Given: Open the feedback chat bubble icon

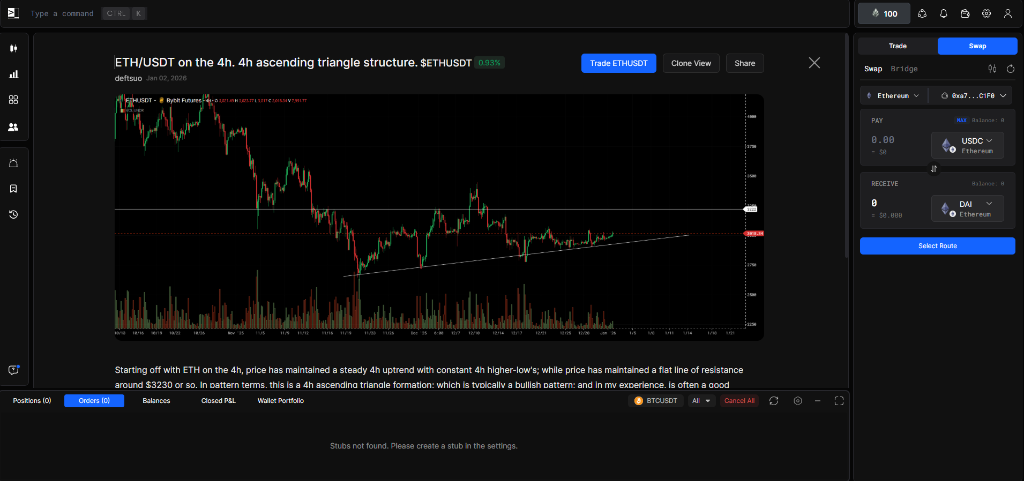Looking at the screenshot, I should point(13,370).
